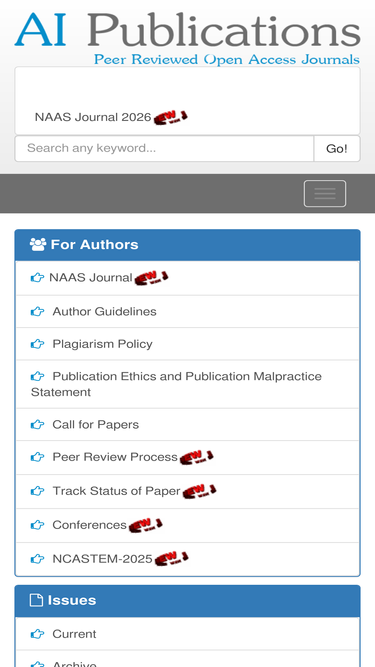The image size is (375, 667).
Task: Click the users icon in For Authors header
Action: [38, 245]
